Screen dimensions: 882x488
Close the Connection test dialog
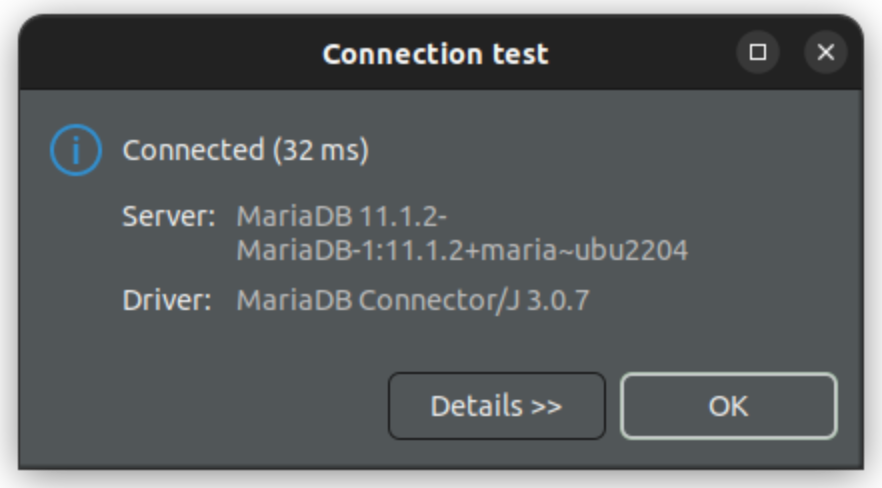point(825,53)
